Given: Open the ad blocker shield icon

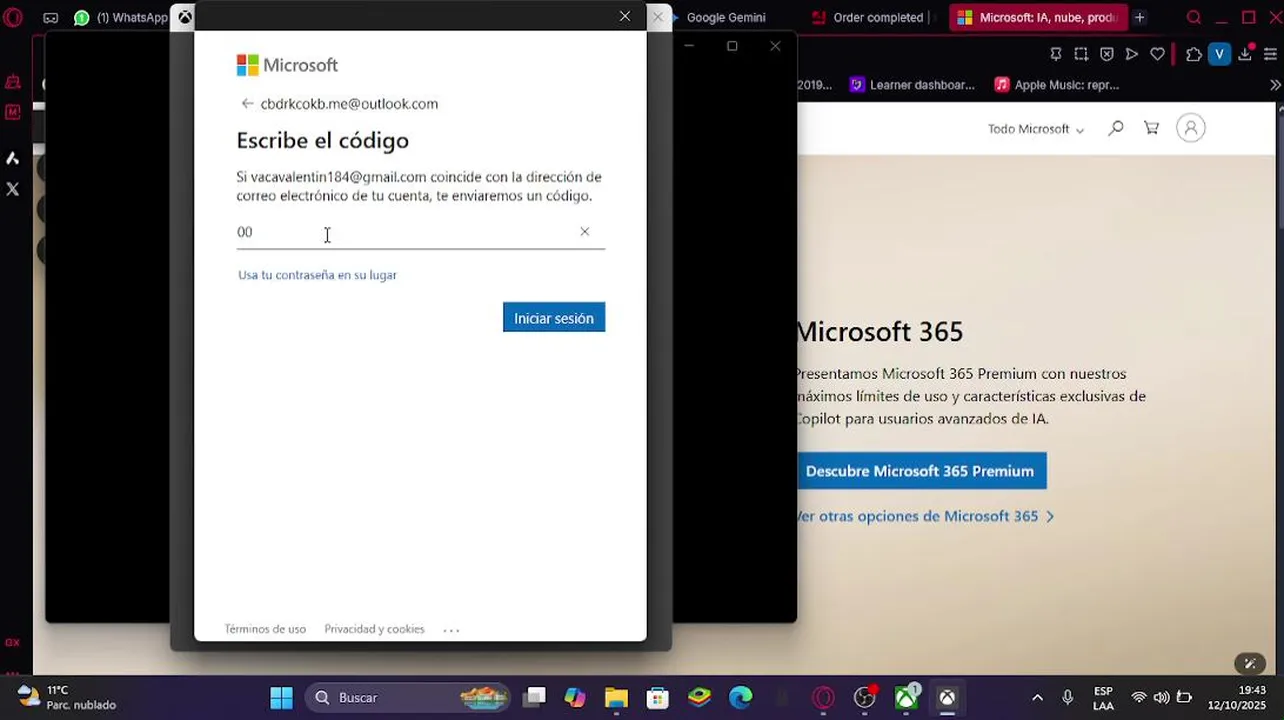Looking at the screenshot, I should coord(1107,54).
